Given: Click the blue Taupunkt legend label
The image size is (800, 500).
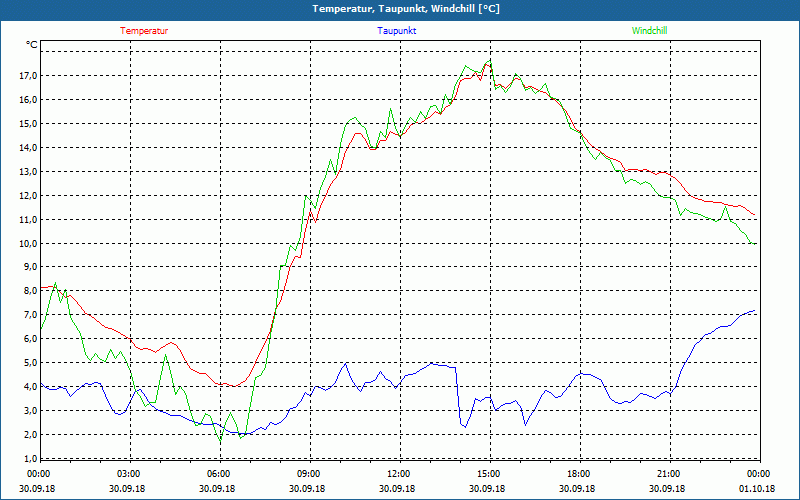Looking at the screenshot, I should pyautogui.click(x=397, y=31).
